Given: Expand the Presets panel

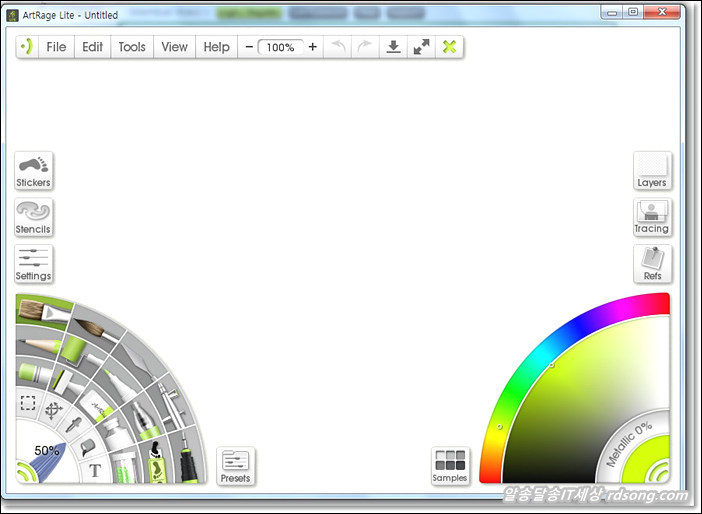Looking at the screenshot, I should (x=236, y=466).
